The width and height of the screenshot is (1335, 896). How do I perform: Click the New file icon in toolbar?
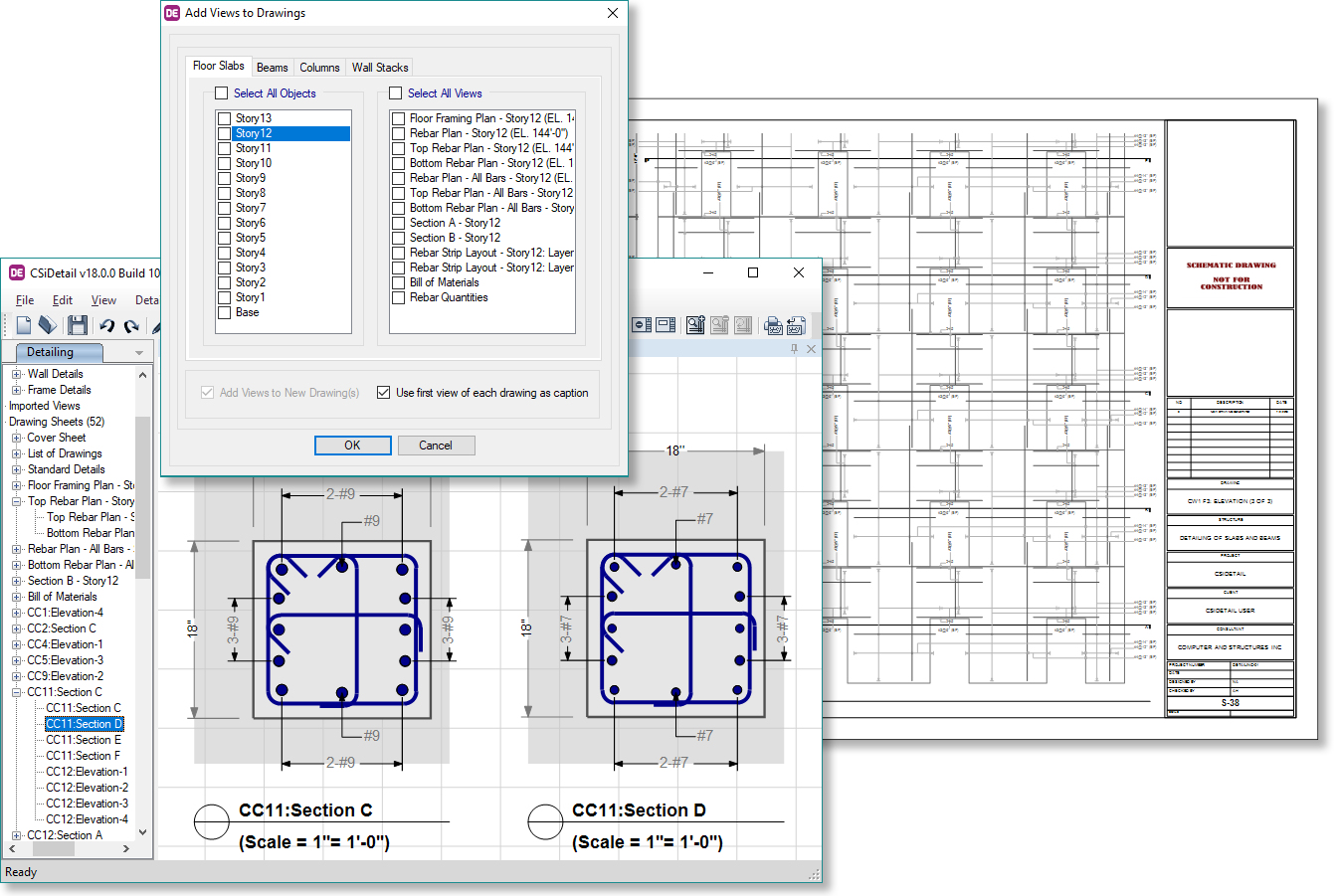tap(24, 325)
